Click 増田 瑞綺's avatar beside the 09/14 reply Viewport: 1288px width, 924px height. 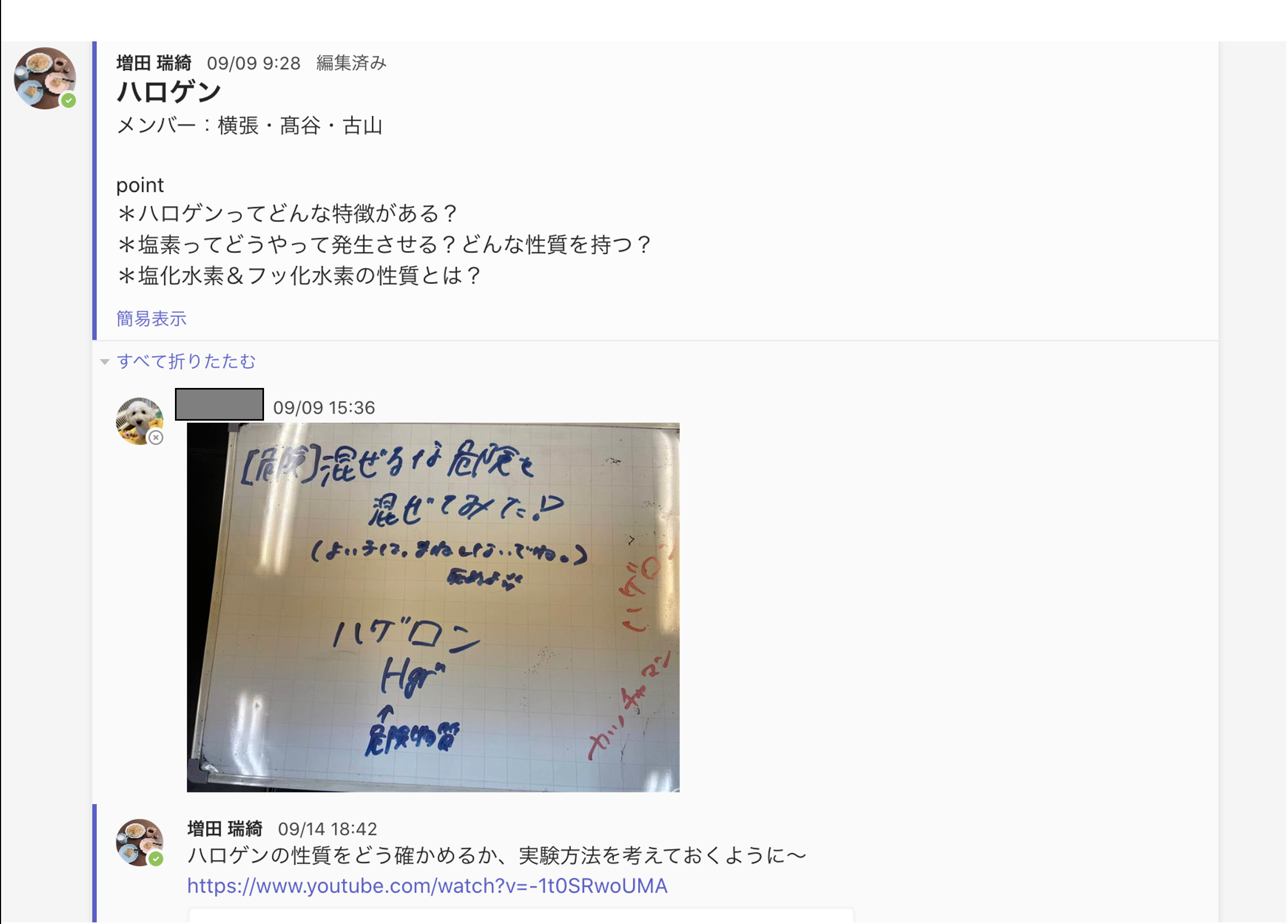(x=140, y=843)
